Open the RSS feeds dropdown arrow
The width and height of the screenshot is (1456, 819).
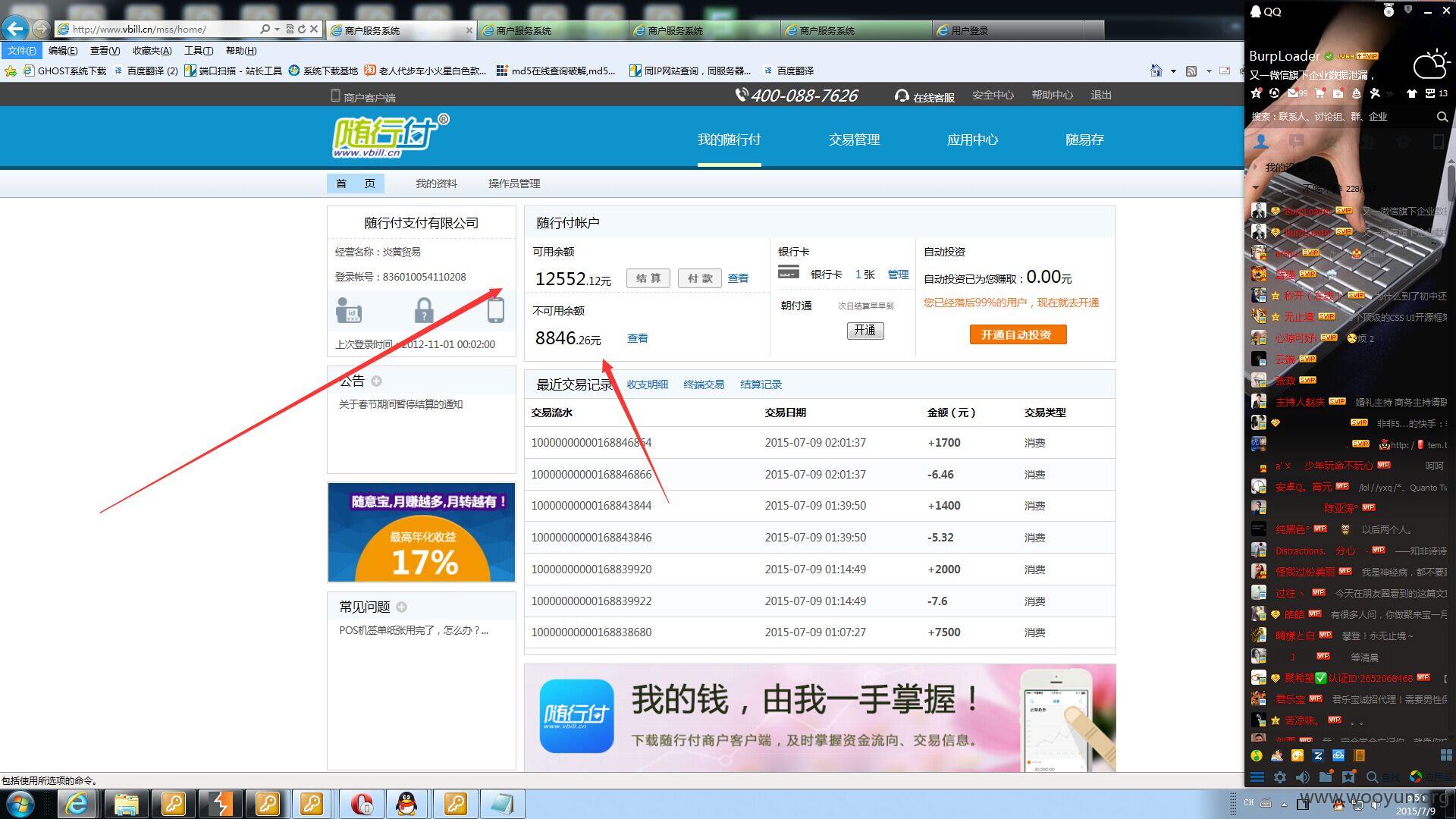(1209, 71)
